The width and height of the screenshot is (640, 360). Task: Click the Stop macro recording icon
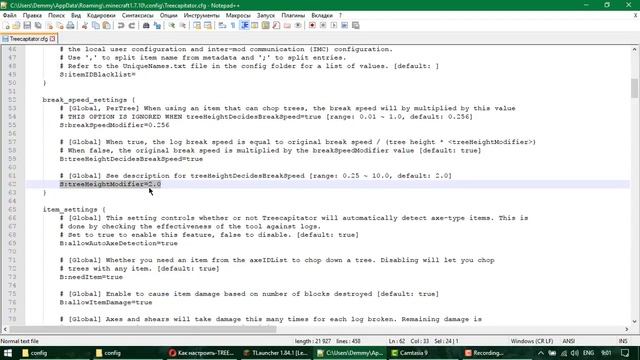(x=323, y=25)
